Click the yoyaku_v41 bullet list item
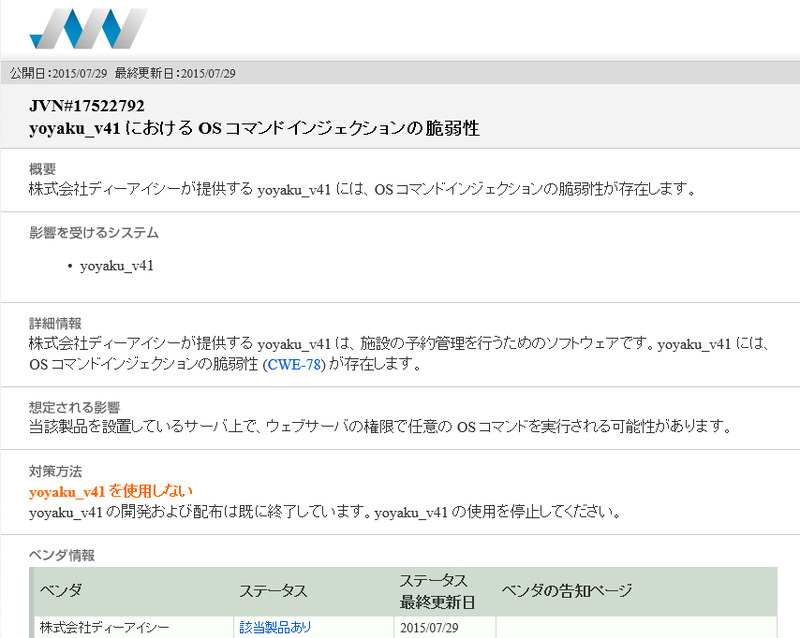The height and width of the screenshot is (638, 800). click(x=116, y=266)
